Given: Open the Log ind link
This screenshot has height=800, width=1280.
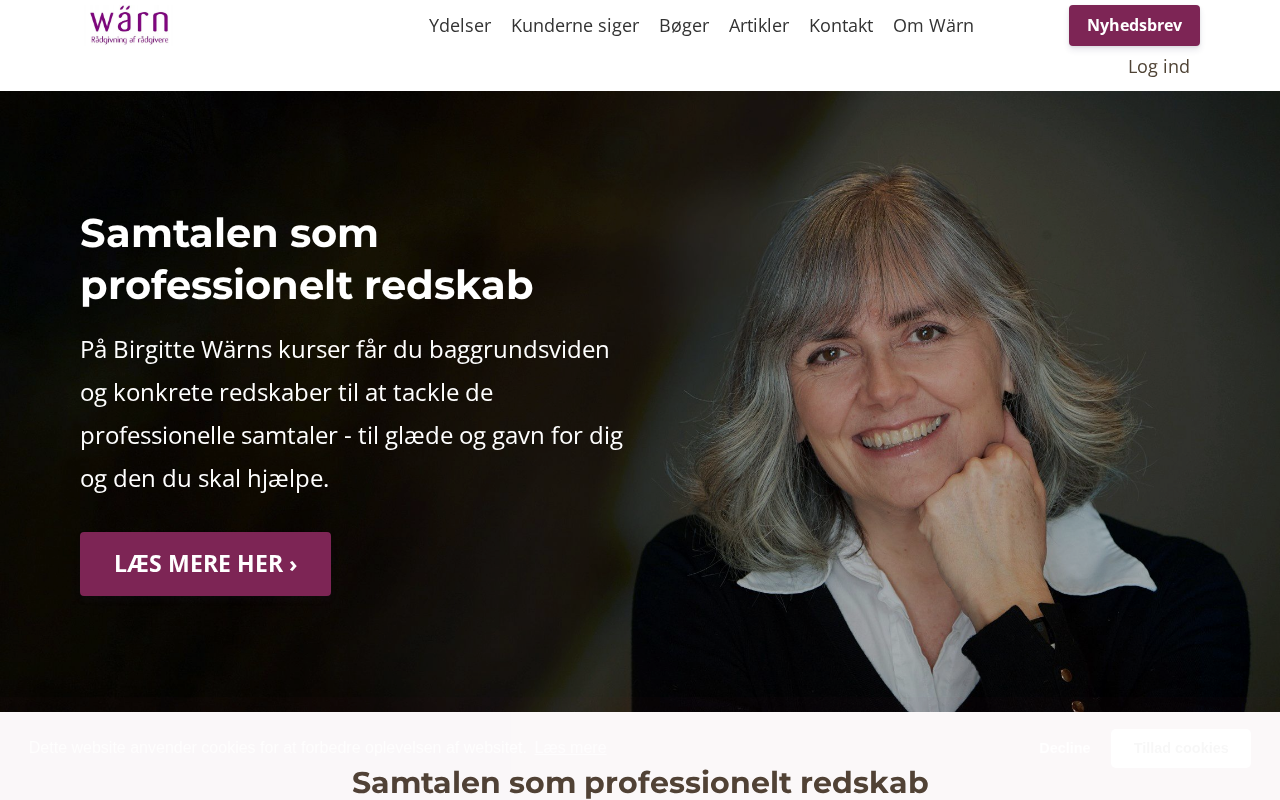Looking at the screenshot, I should 1159,66.
